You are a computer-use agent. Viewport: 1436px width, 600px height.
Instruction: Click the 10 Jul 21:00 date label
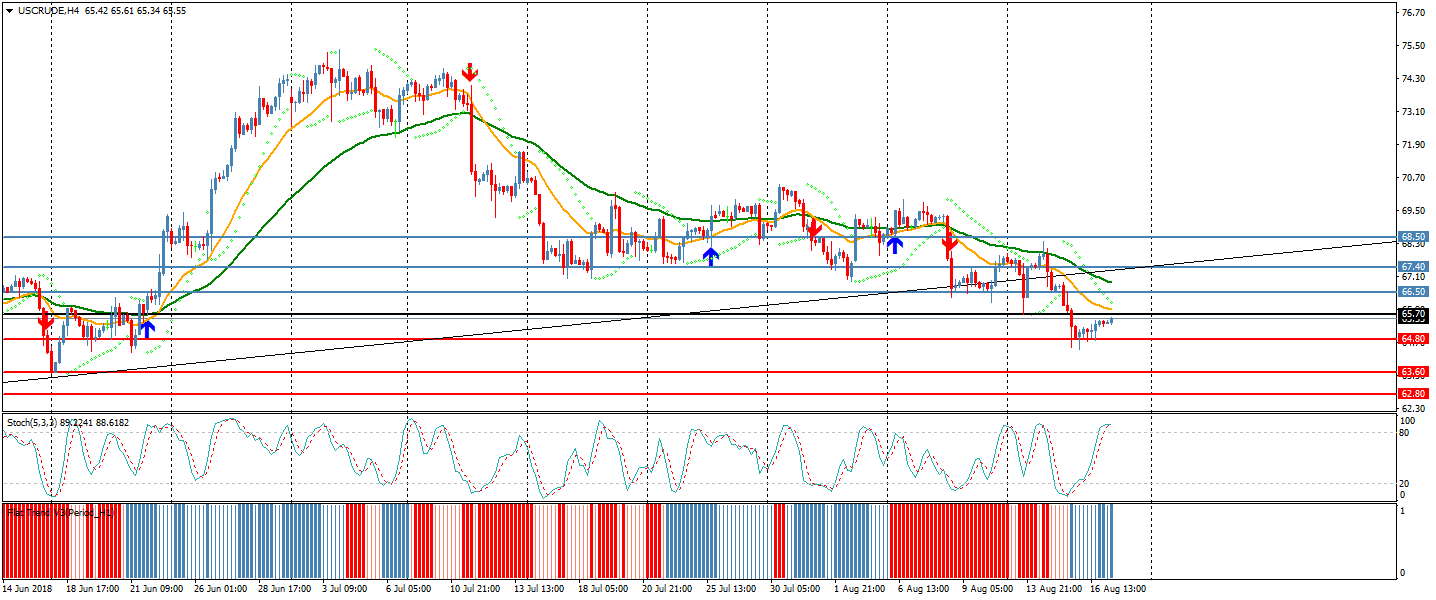474,588
